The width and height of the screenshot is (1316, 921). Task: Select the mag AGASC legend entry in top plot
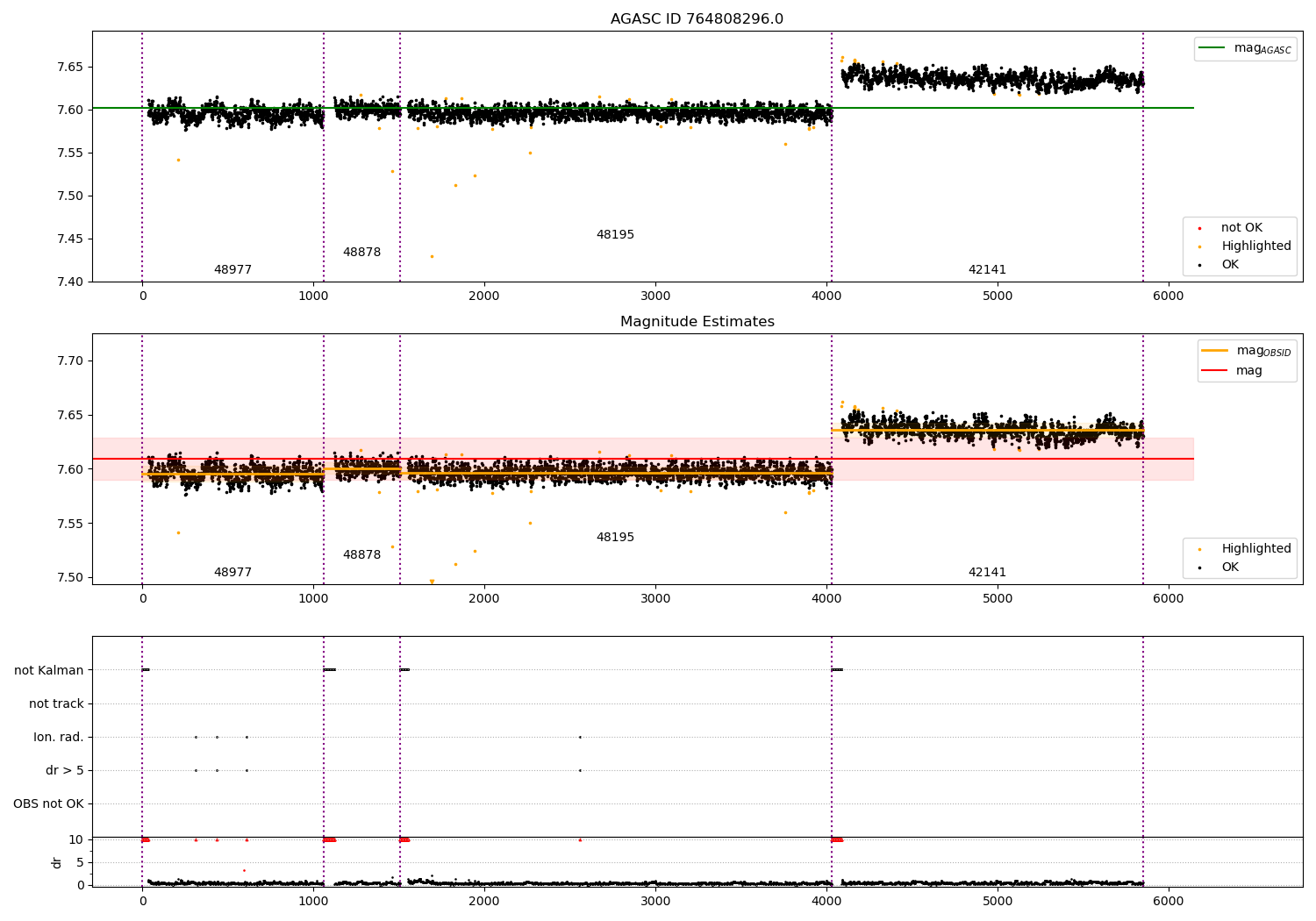1245,49
